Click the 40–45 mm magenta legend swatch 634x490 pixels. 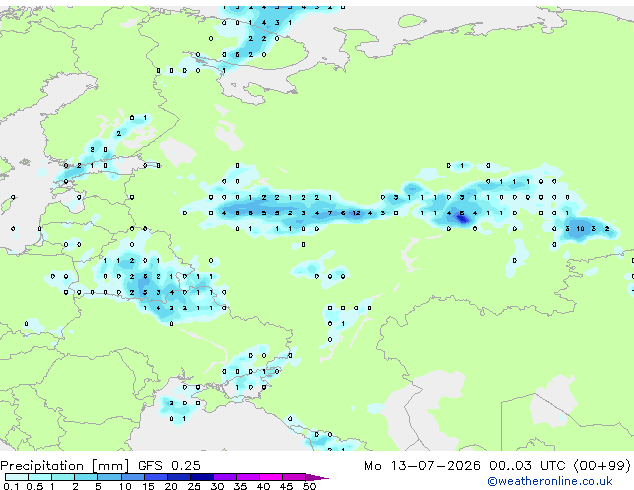point(271,477)
